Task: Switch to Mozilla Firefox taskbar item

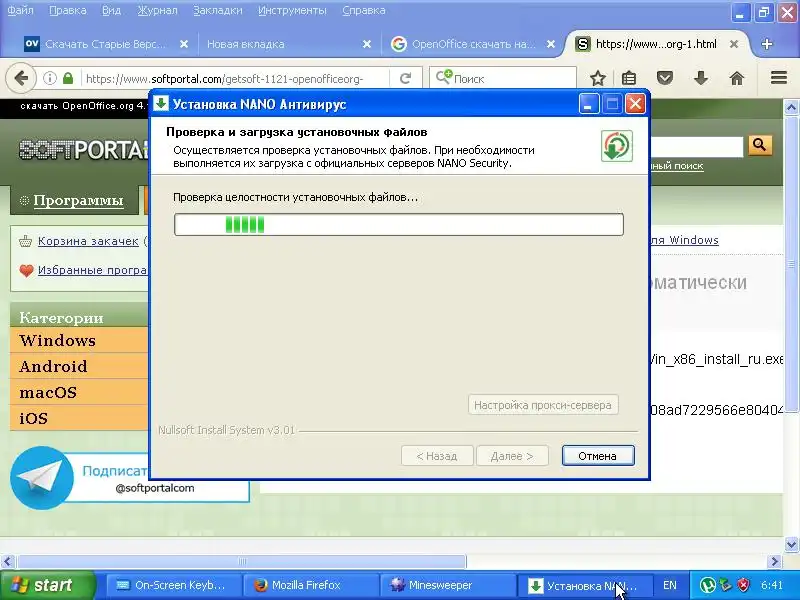Action: click(310, 585)
